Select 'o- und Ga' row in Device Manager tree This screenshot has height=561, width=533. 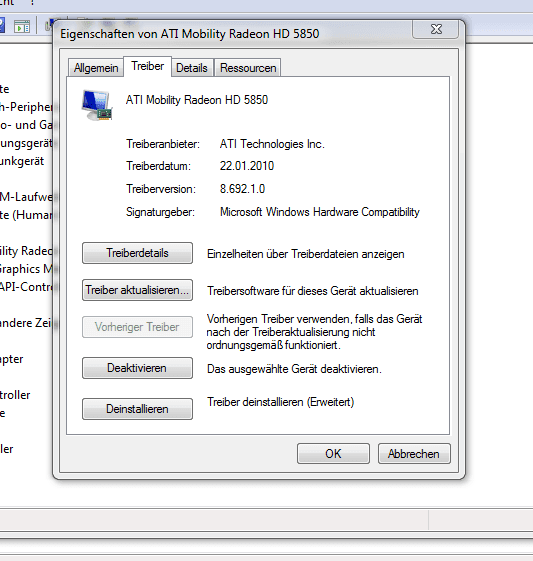pyautogui.click(x=26, y=125)
